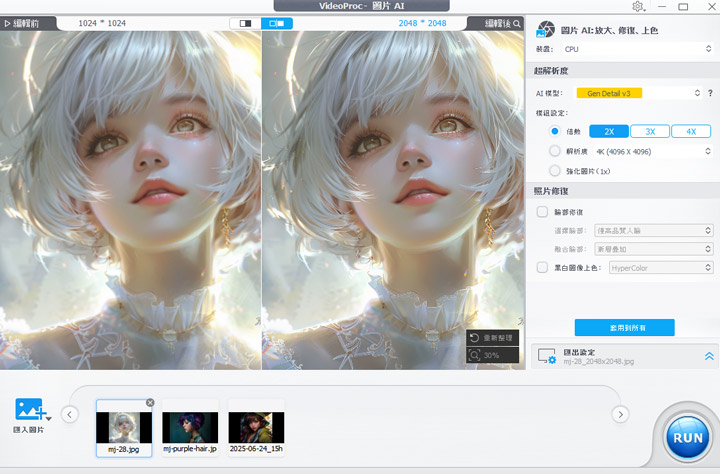Switch to single-image preview mode
720x474 pixels.
(x=245, y=23)
